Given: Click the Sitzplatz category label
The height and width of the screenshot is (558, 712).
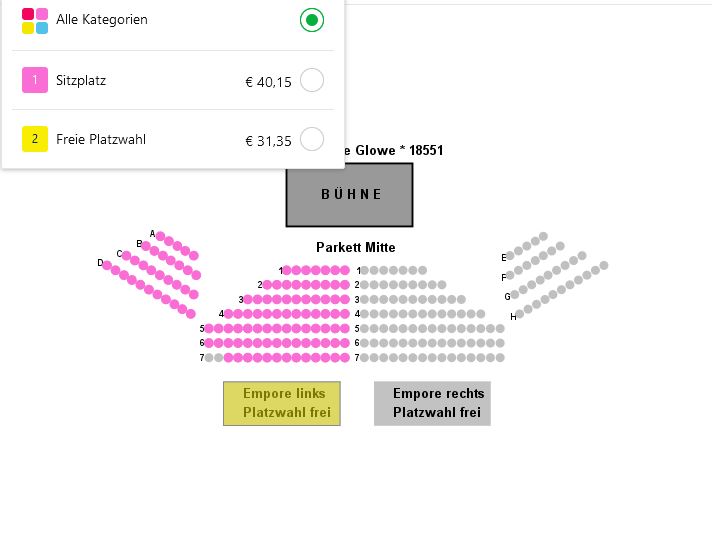Looking at the screenshot, I should pyautogui.click(x=81, y=80).
